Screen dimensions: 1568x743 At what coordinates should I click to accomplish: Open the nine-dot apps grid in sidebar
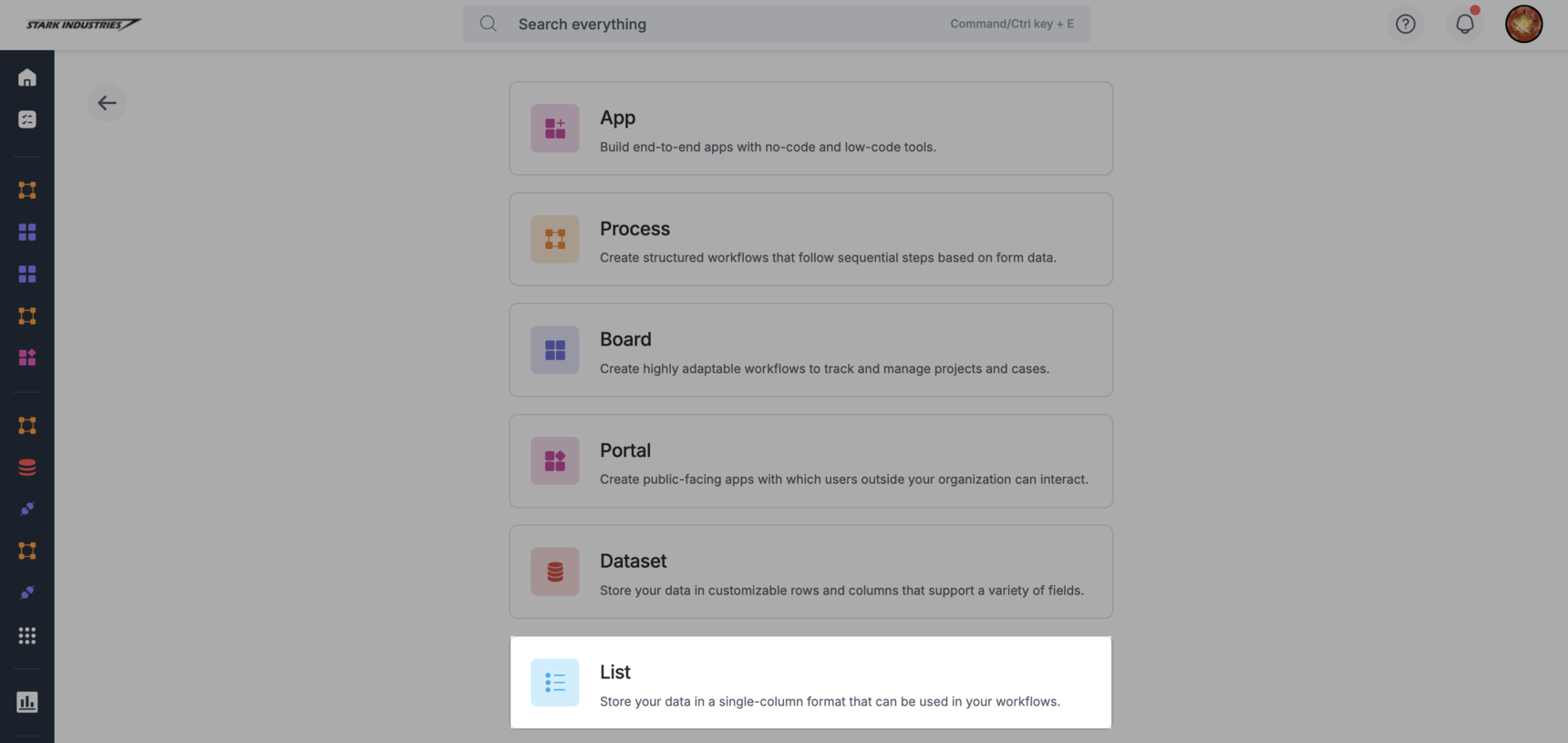(27, 635)
